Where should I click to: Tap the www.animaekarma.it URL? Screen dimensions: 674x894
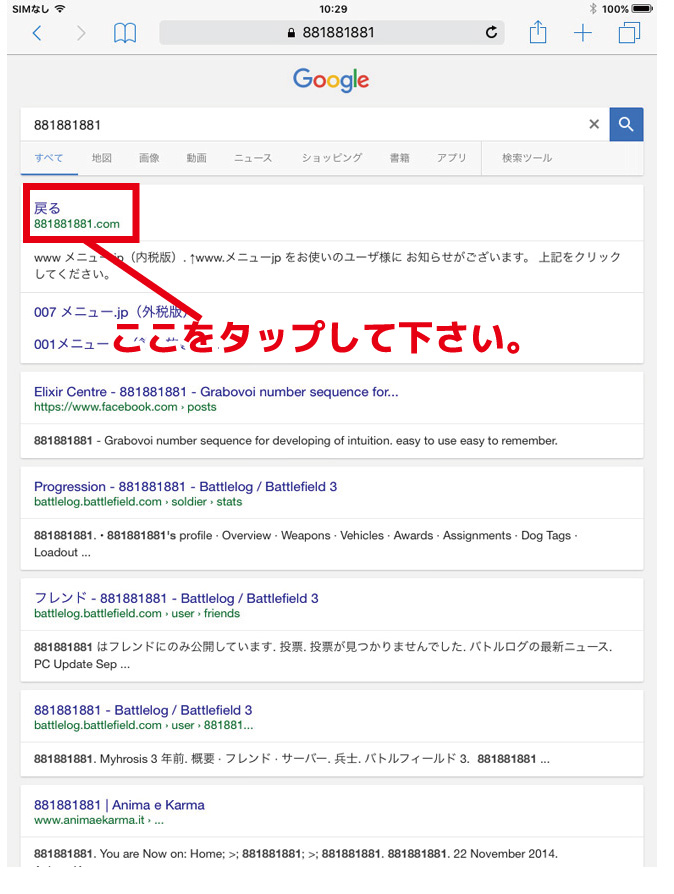[99, 820]
